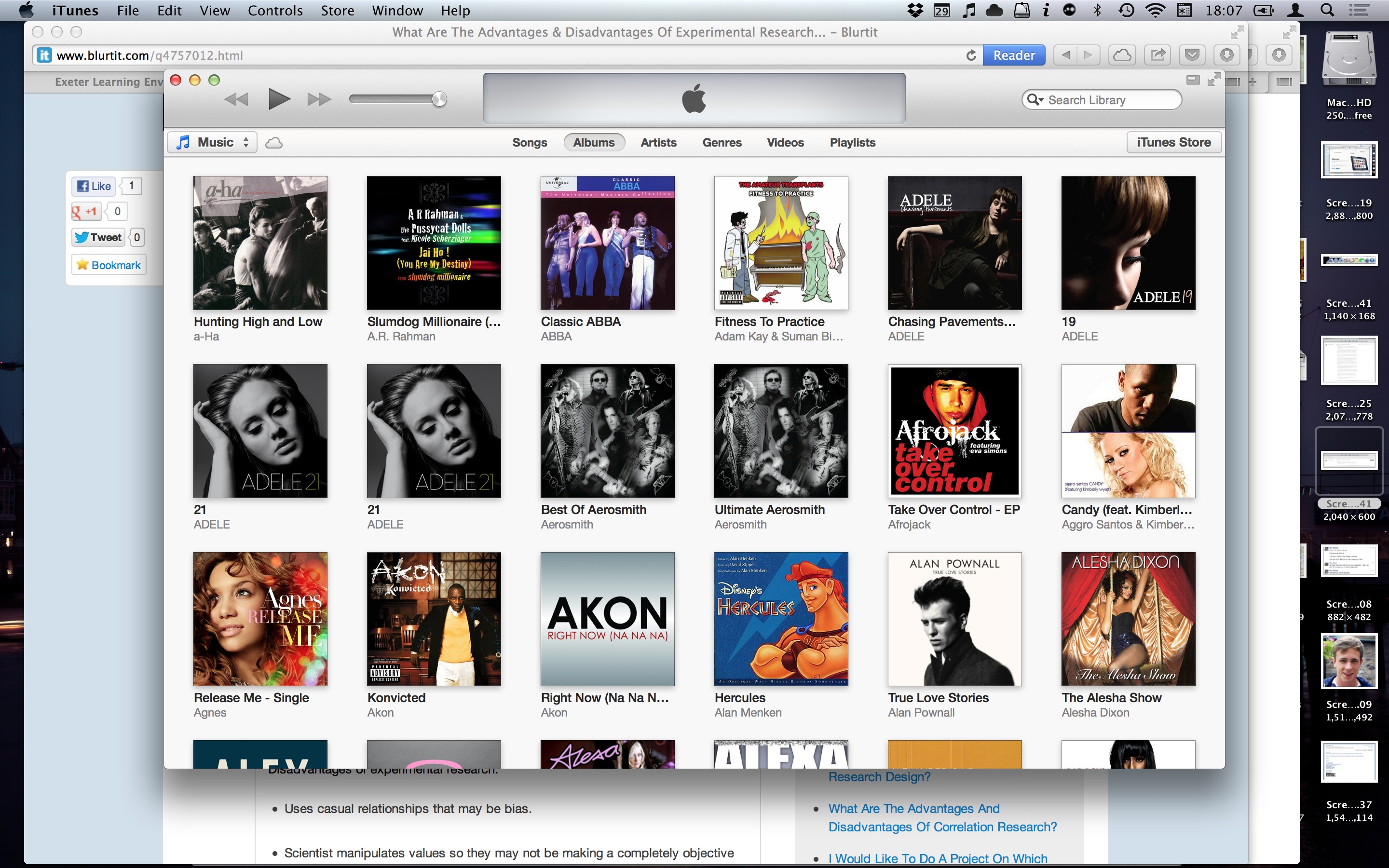
Task: Open the Genres tab
Action: pos(722,142)
